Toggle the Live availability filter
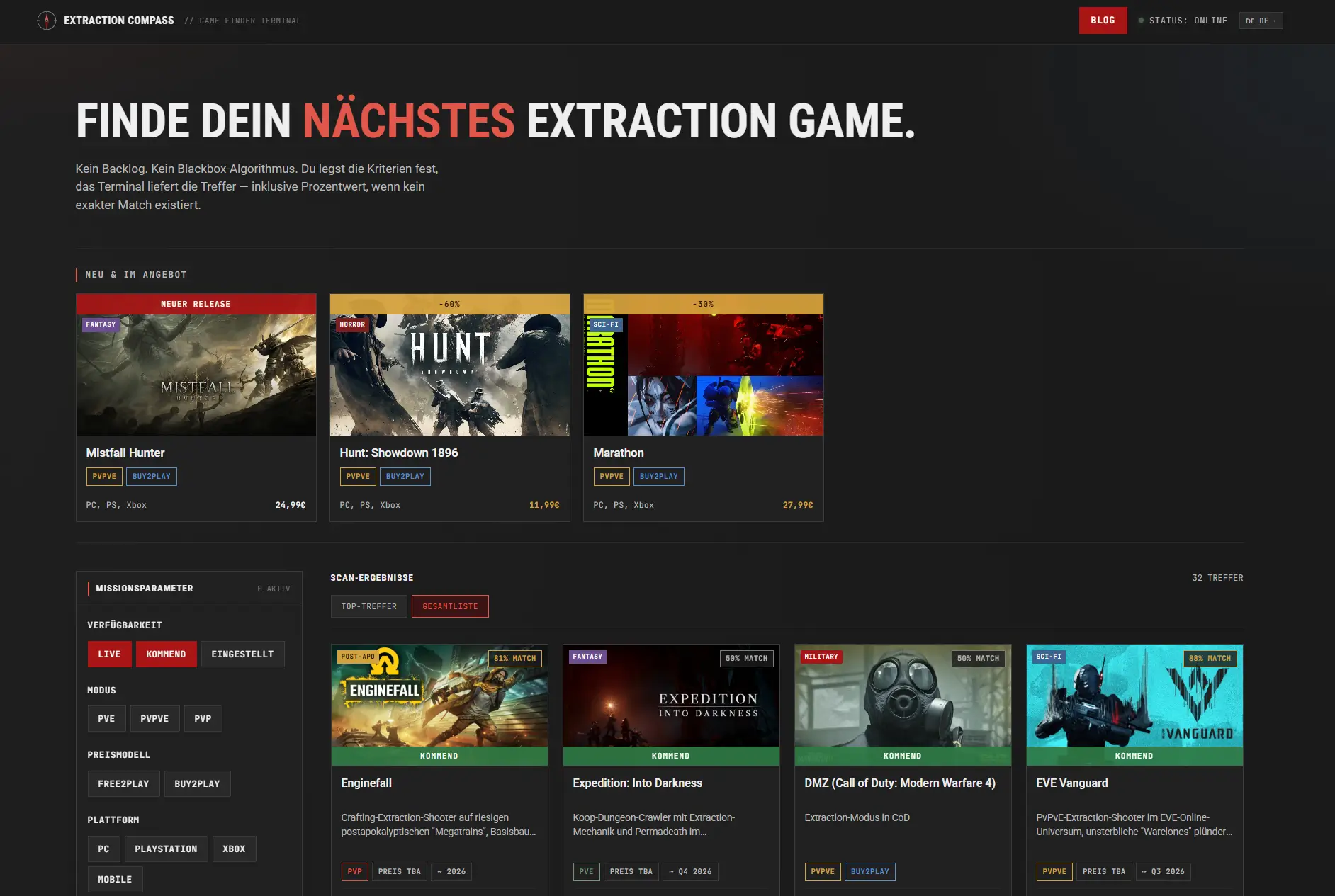The image size is (1335, 896). pos(109,654)
